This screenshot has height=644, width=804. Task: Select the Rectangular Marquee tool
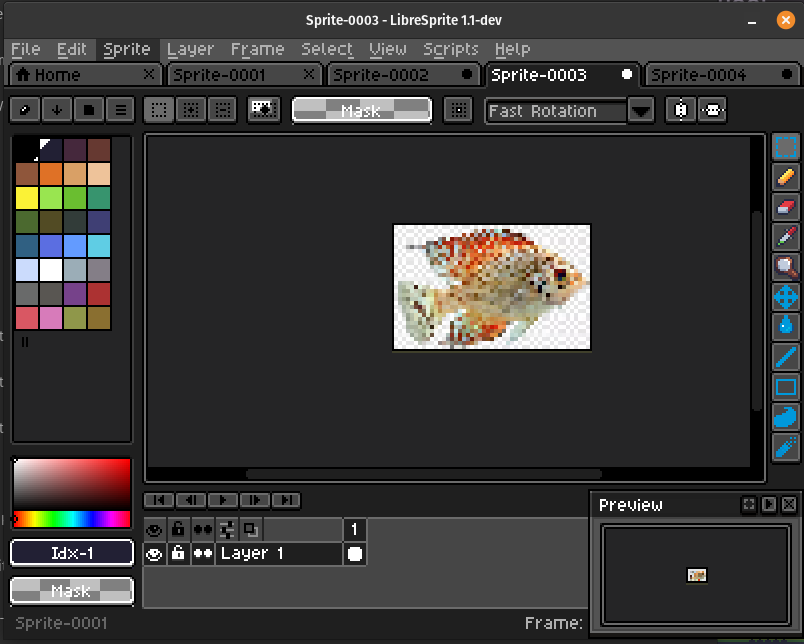(786, 147)
